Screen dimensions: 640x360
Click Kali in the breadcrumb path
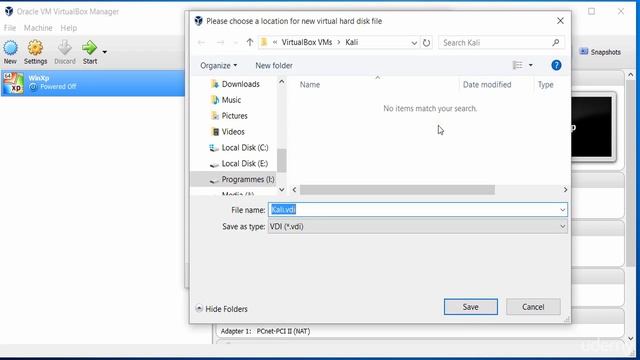[351, 42]
